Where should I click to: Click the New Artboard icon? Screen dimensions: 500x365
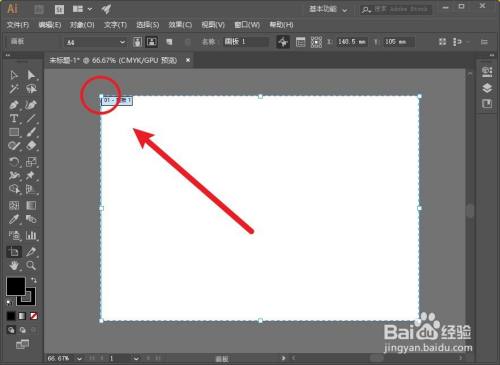click(169, 42)
